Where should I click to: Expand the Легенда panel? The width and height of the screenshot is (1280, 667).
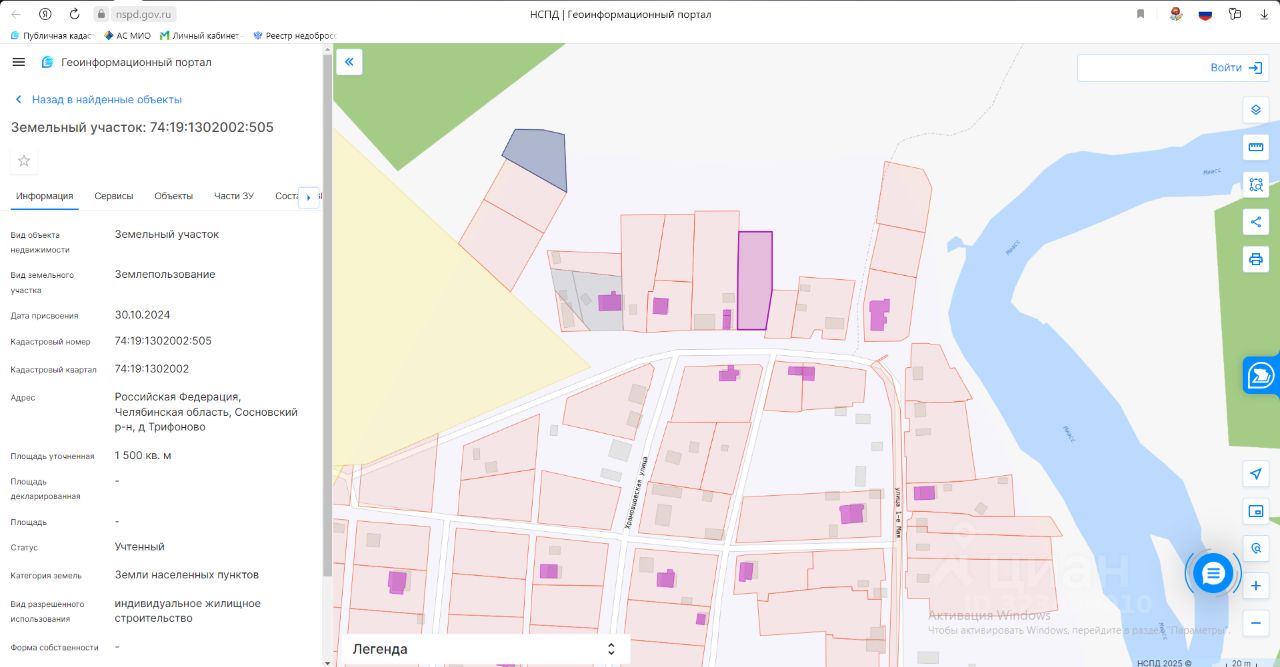(x=485, y=649)
